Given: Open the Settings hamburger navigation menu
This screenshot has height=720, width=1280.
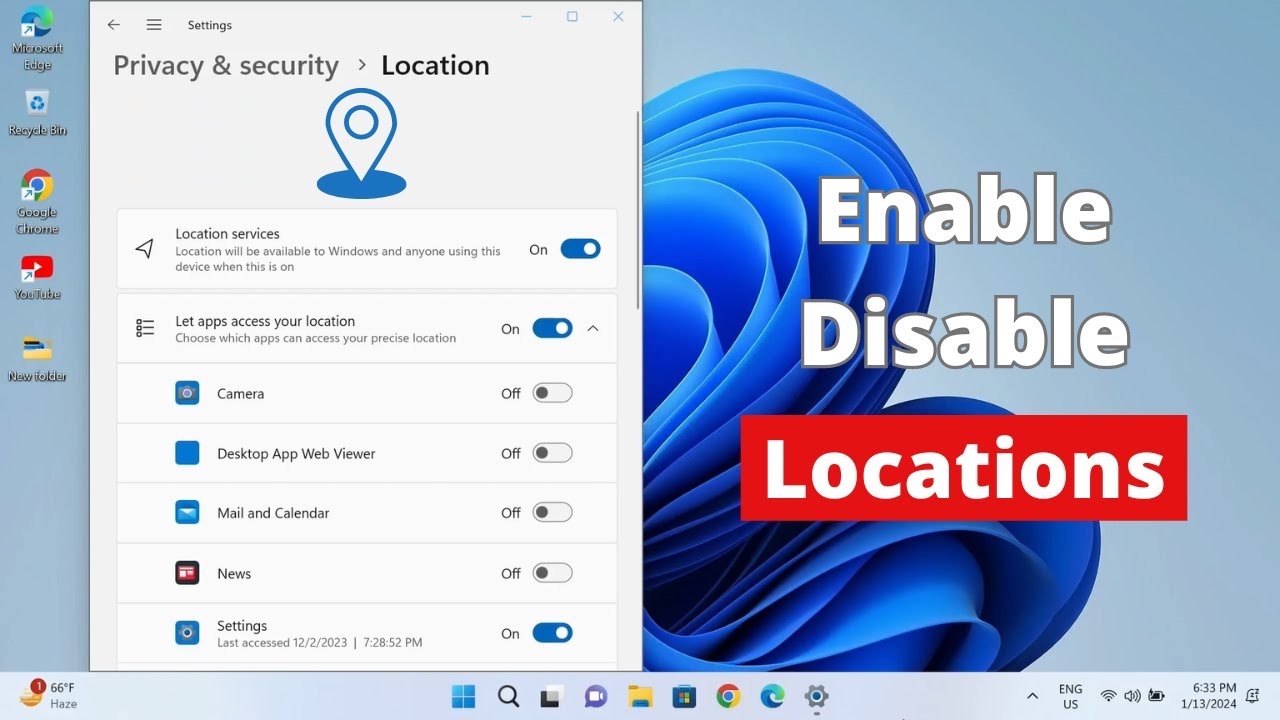Looking at the screenshot, I should 154,24.
